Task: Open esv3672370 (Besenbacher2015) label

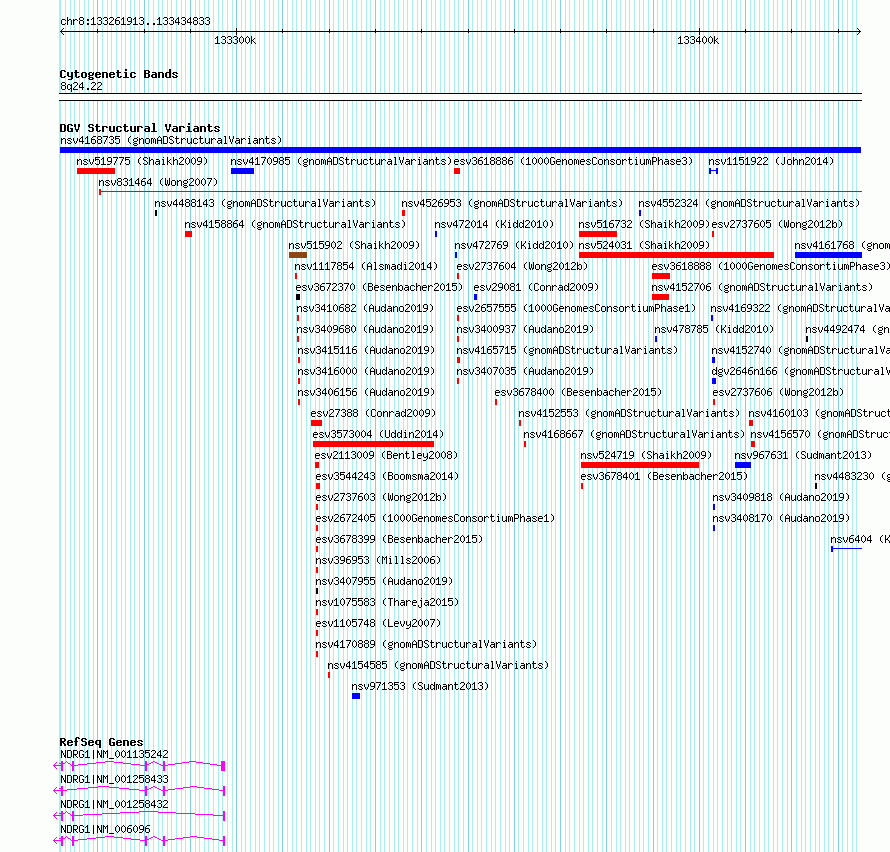Action: (379, 287)
